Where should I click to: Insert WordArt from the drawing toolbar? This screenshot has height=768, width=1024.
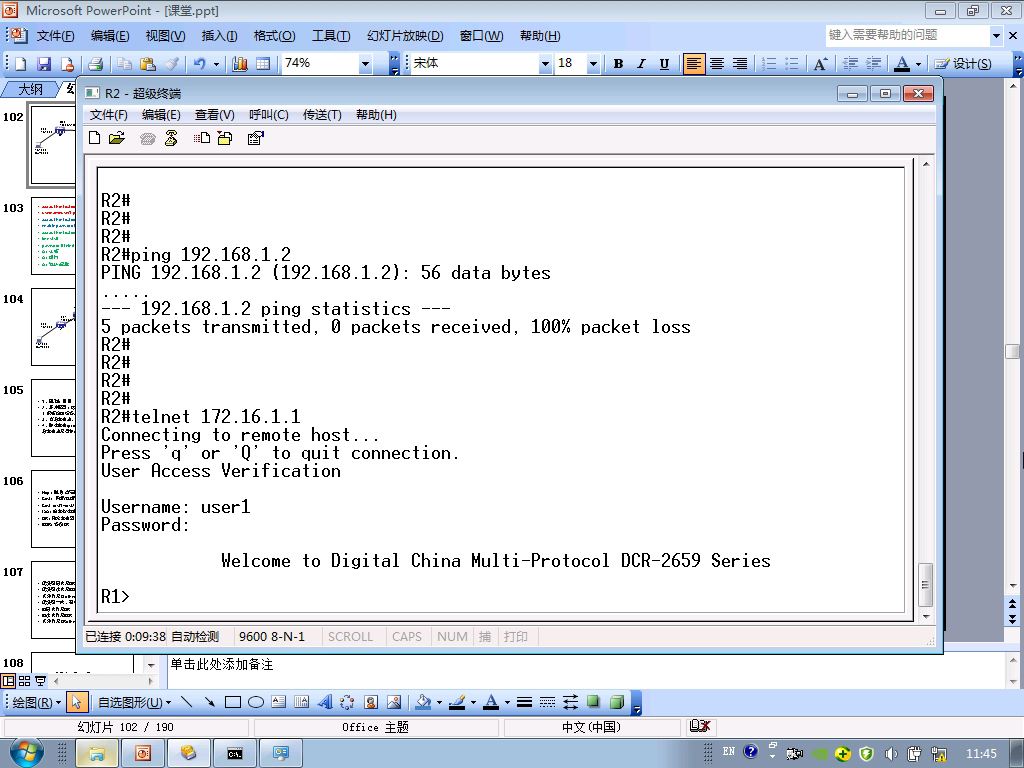pos(325,702)
